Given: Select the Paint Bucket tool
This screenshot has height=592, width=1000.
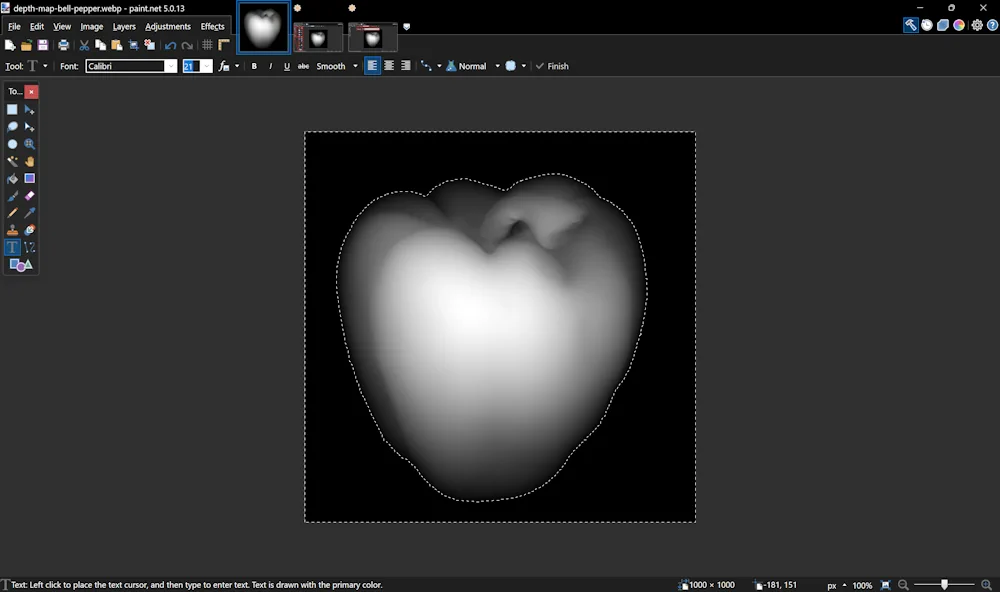Looking at the screenshot, I should pos(12,179).
